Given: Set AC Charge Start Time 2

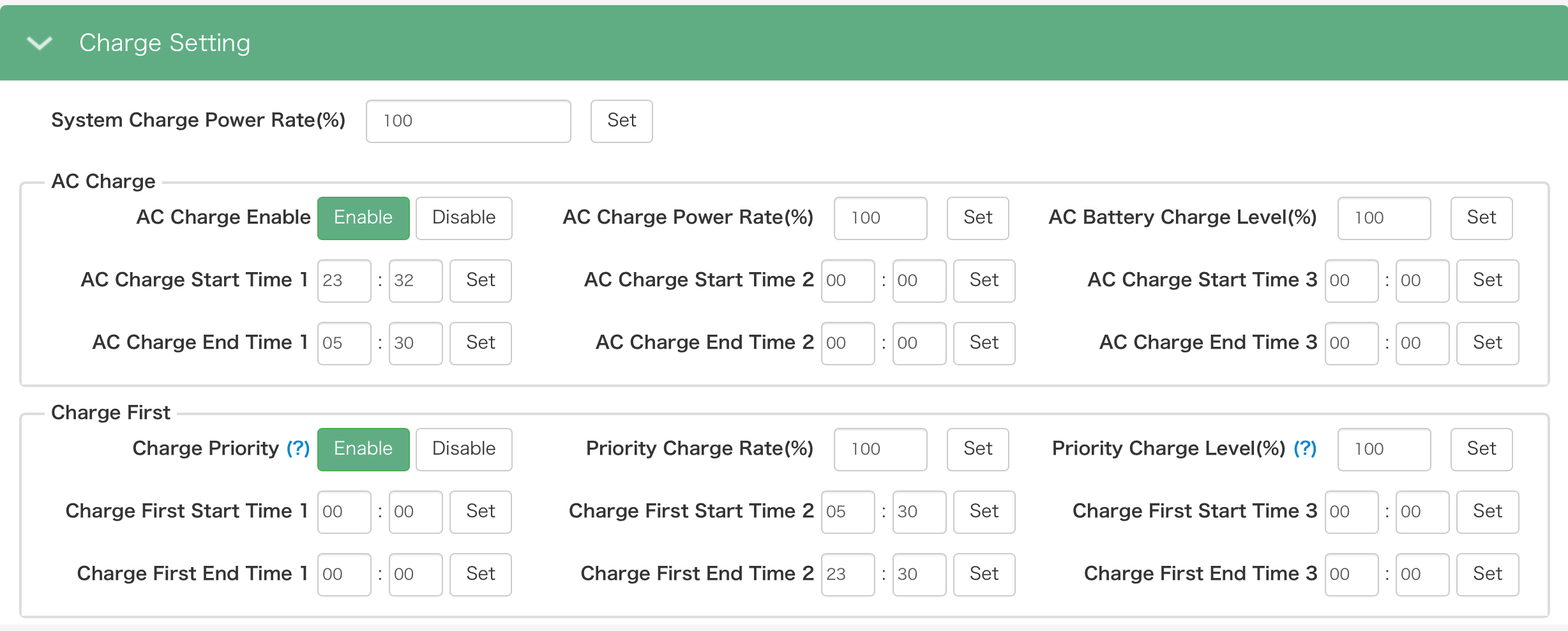Looking at the screenshot, I should tap(984, 280).
